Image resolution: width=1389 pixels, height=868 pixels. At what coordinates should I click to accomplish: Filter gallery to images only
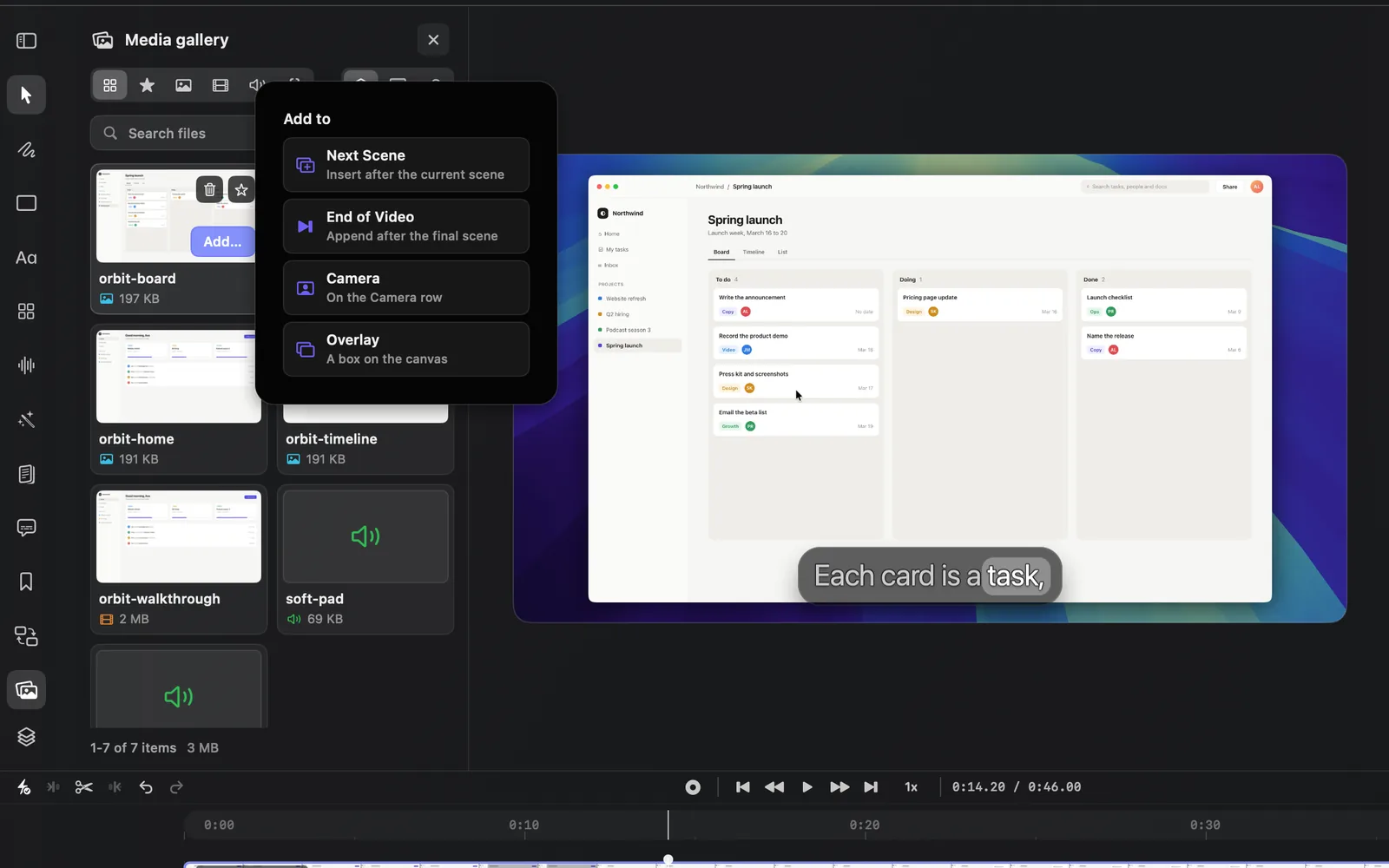(x=183, y=85)
